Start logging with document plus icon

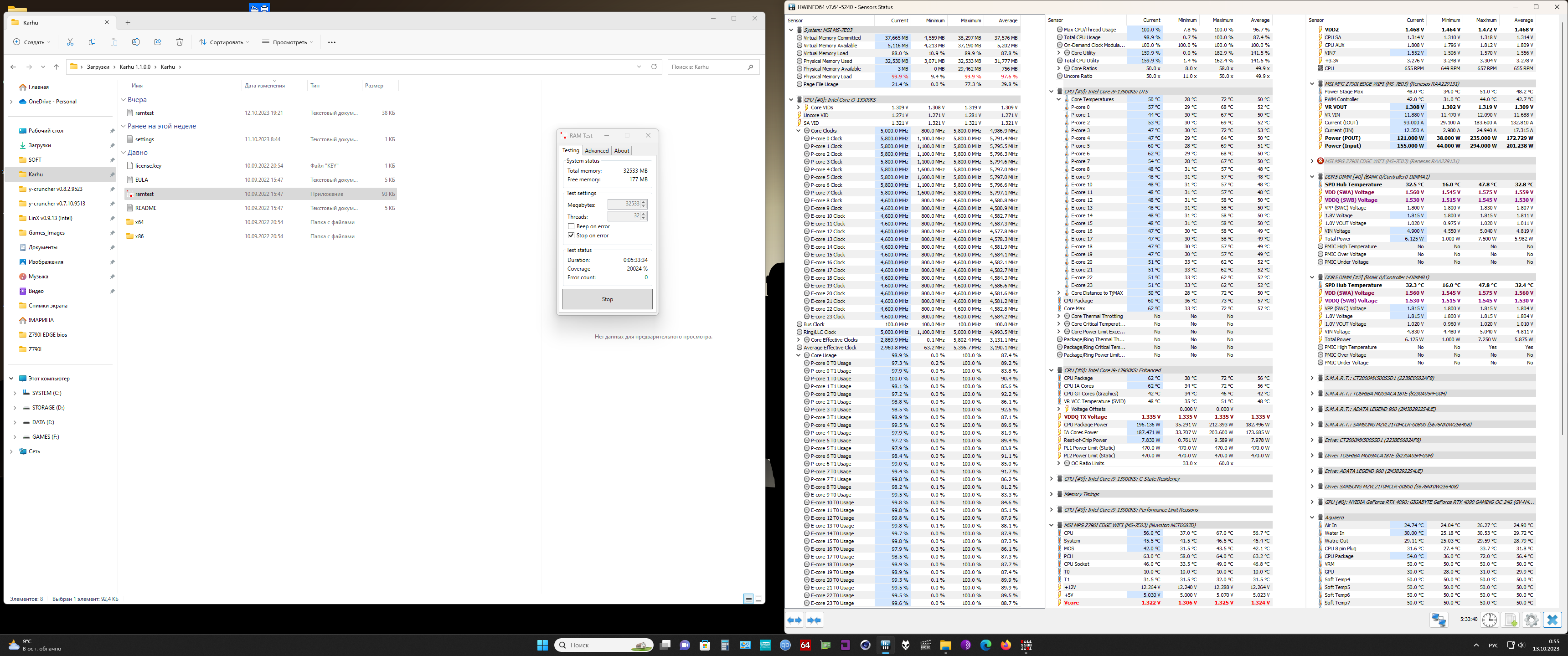(1511, 620)
